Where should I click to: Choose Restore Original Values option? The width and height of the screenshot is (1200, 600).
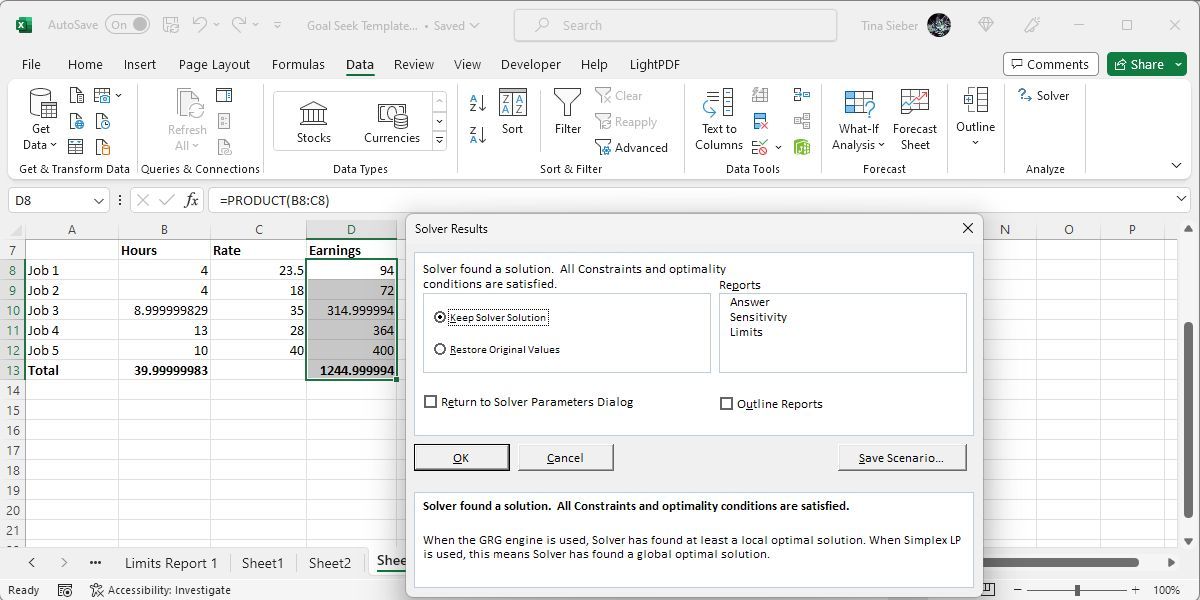pyautogui.click(x=440, y=350)
